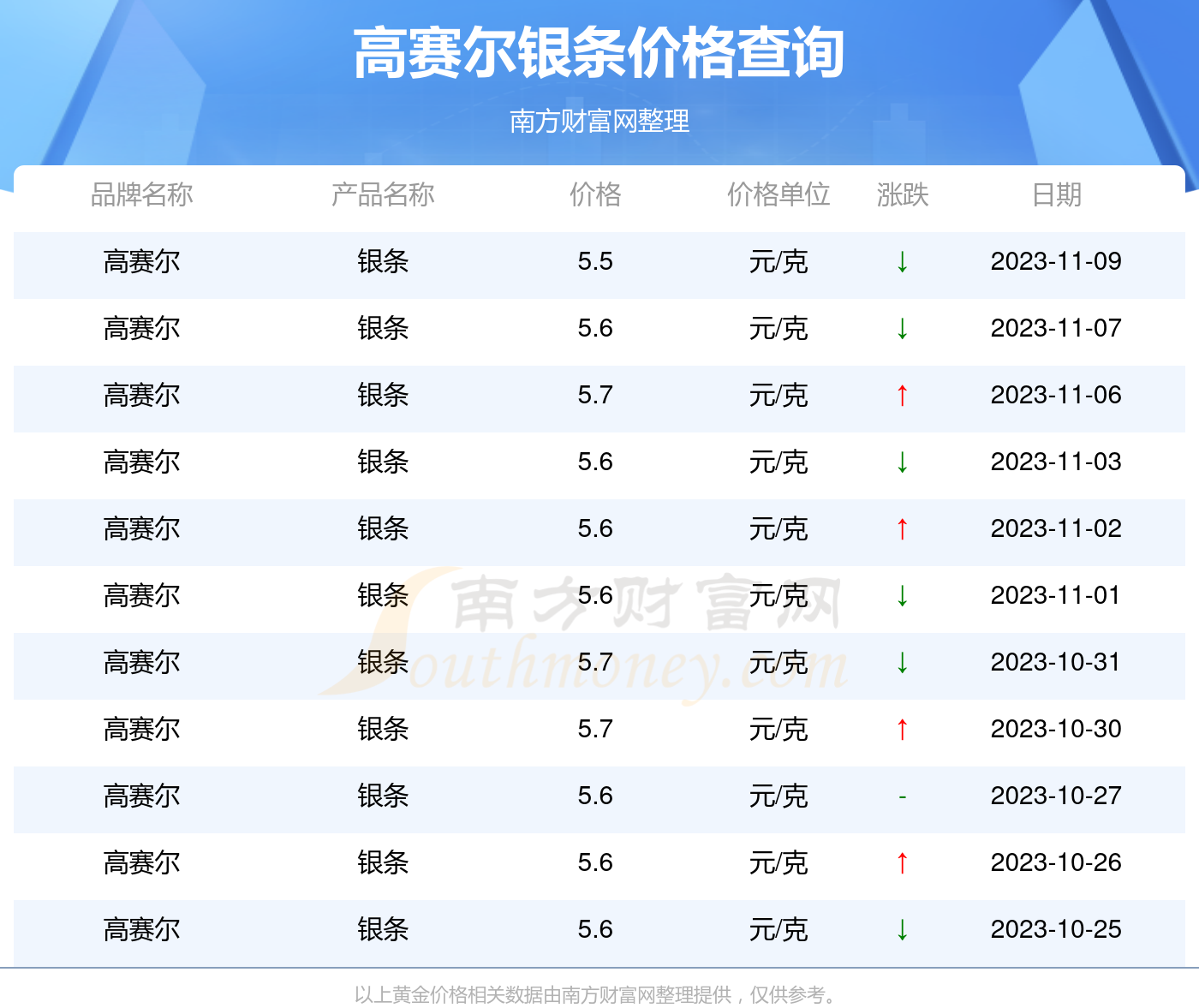Click unit 元/克 in the 2023-11-09 row
The height and width of the screenshot is (1008, 1199).
tap(778, 261)
